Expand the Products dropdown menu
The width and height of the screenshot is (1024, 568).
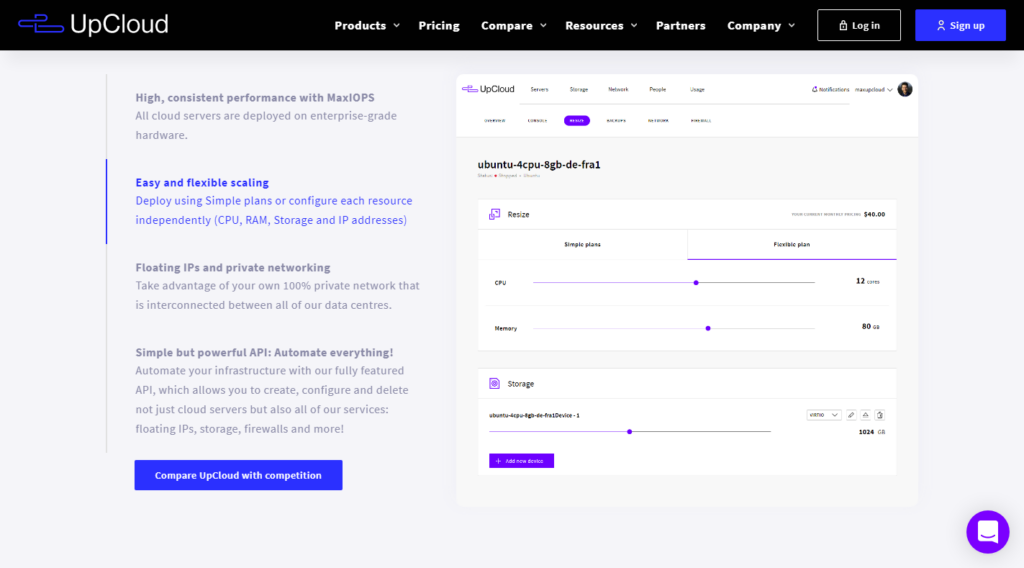point(366,26)
